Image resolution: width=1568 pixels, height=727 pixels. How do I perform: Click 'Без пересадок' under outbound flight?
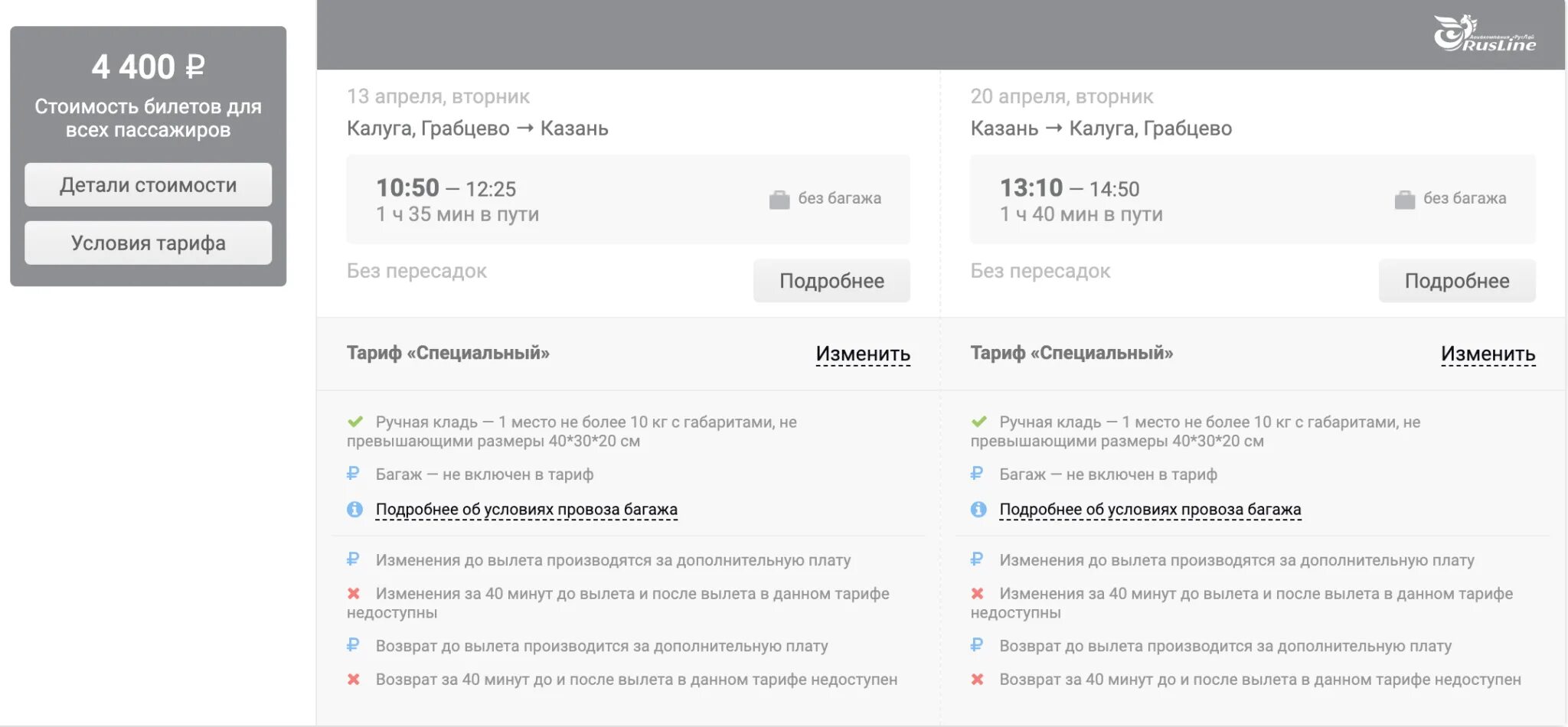416,271
